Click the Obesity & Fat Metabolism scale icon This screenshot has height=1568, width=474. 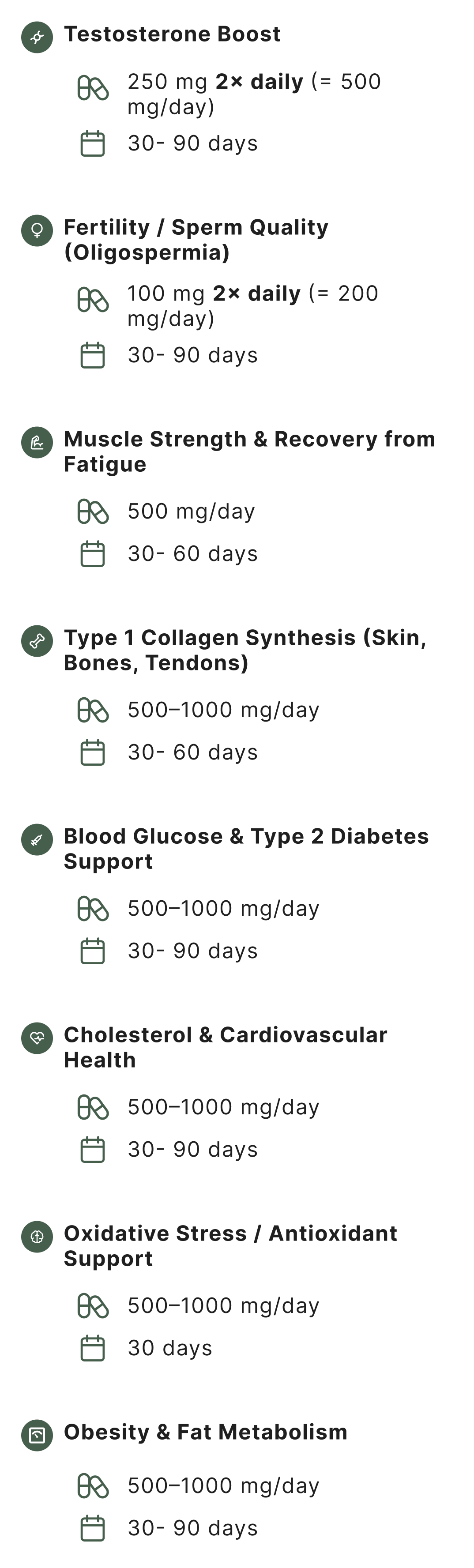[37, 1435]
